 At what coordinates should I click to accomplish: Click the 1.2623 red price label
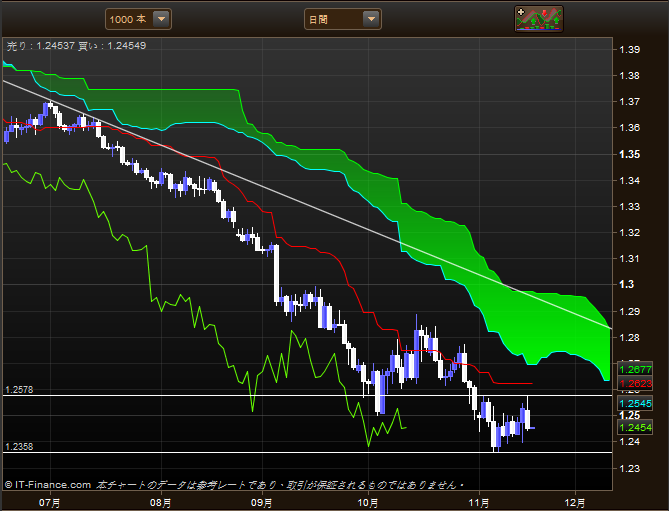635,383
